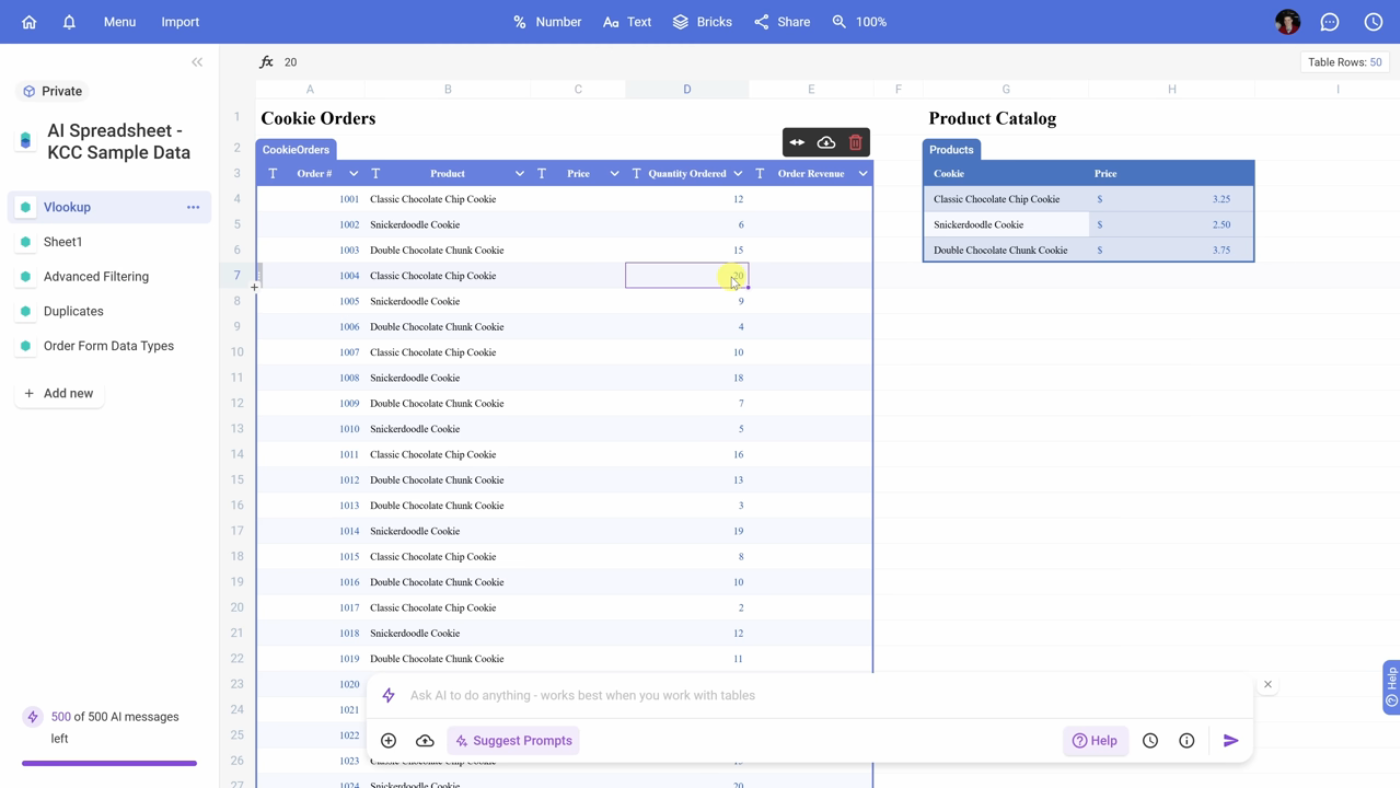Viewport: 1400px width, 788px height.
Task: Collapse the left sidebar
Action: point(197,62)
